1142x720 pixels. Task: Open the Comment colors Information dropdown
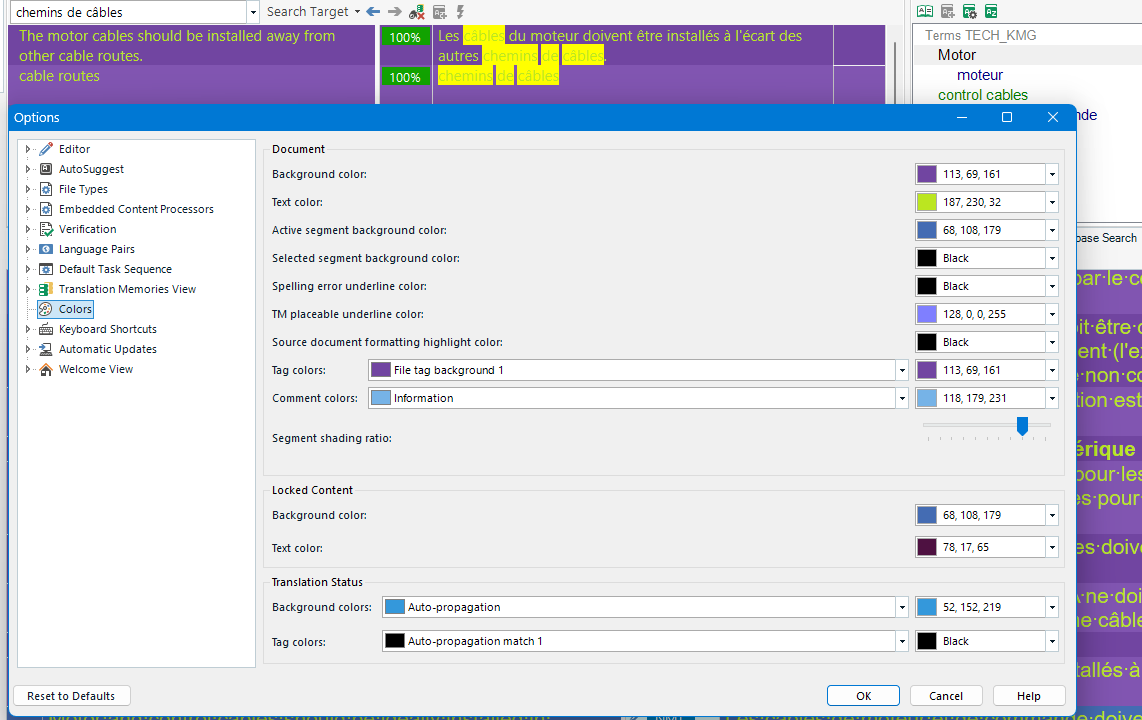point(902,398)
